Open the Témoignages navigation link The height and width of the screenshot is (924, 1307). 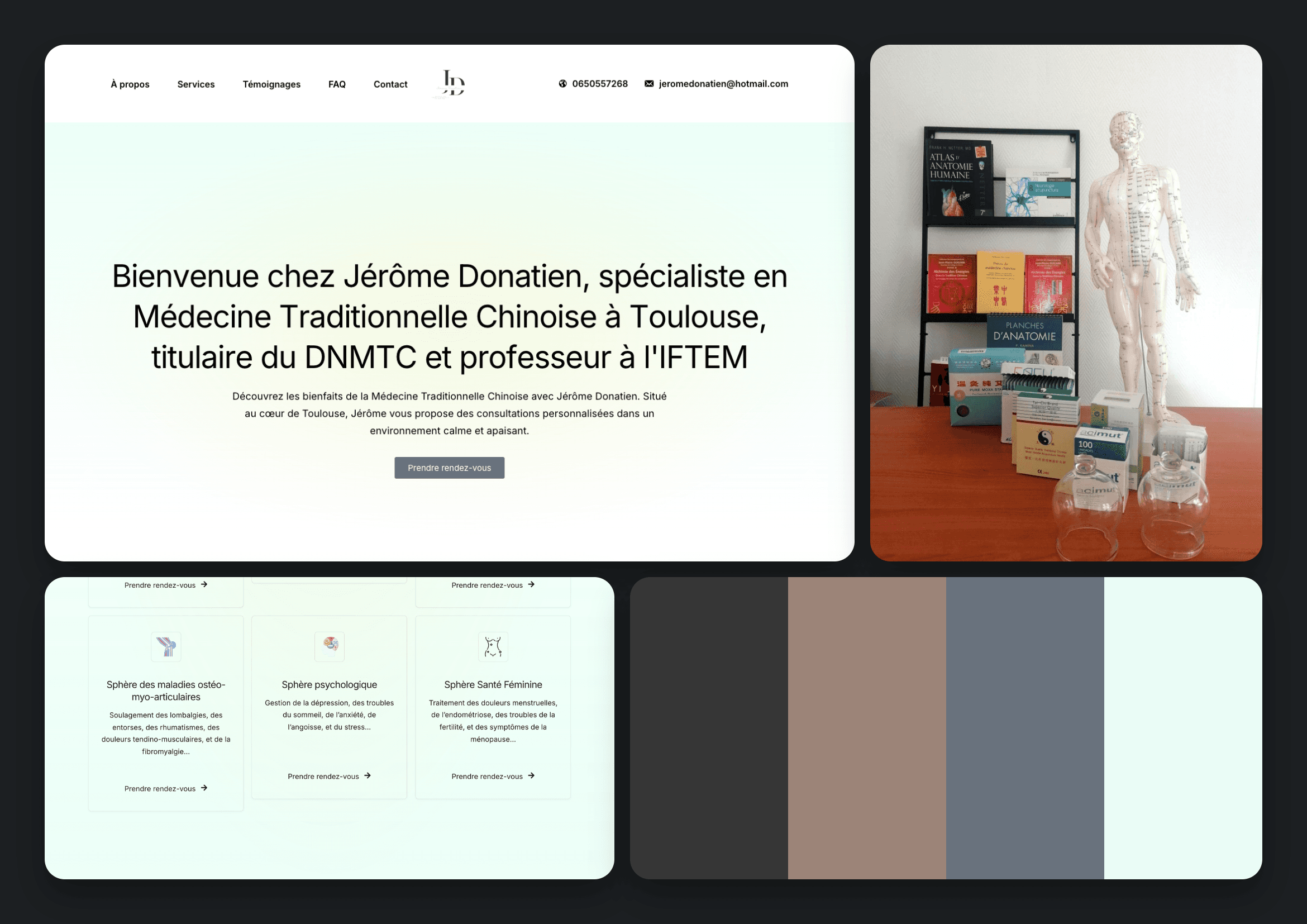[271, 84]
